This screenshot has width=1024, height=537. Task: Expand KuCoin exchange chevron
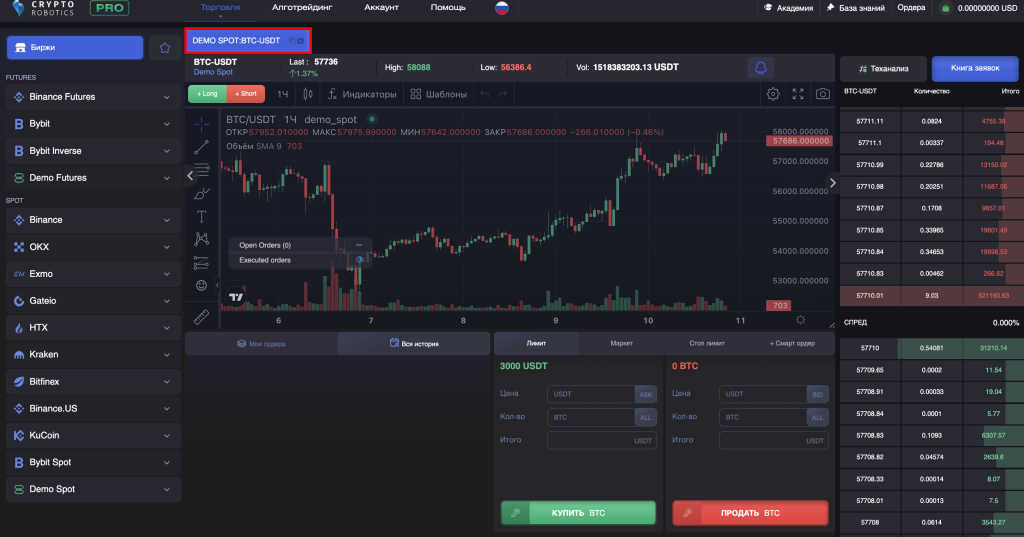pos(167,436)
